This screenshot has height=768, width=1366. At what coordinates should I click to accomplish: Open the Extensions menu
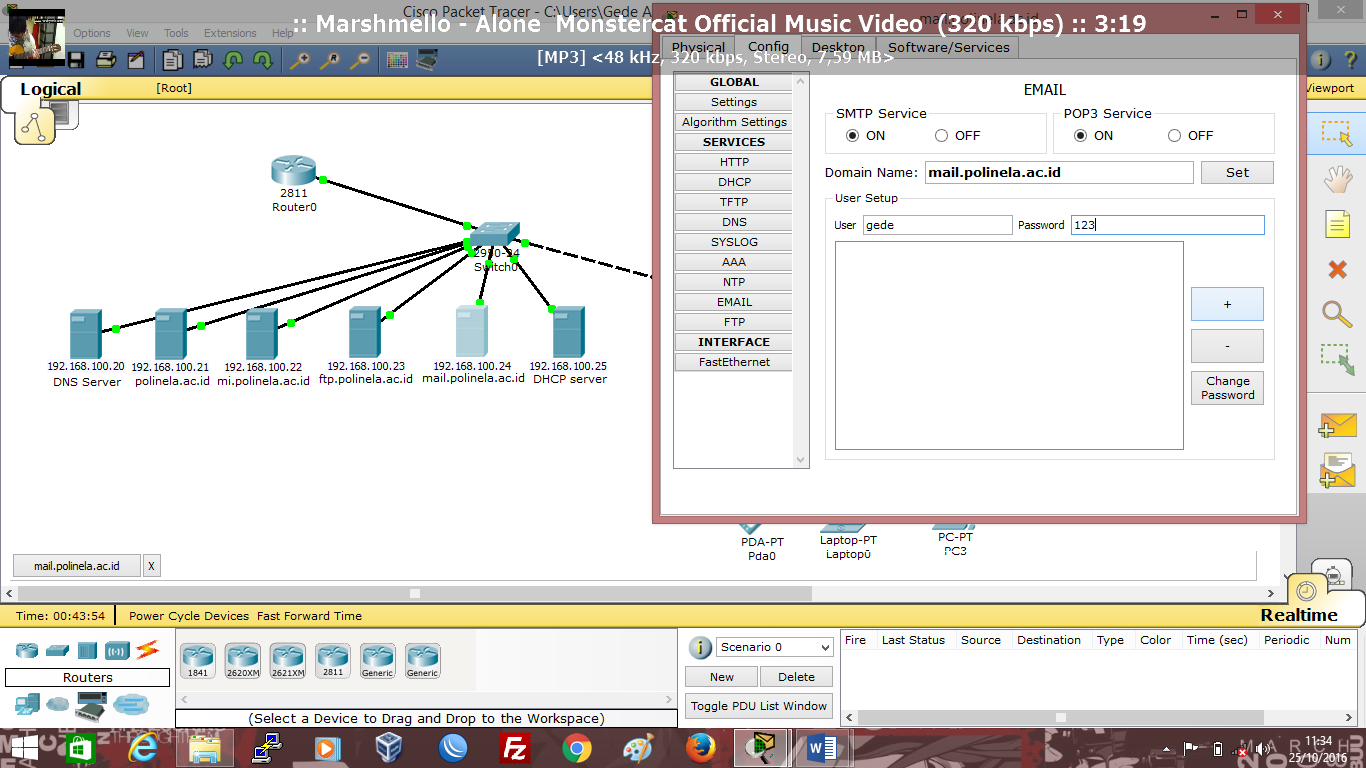coord(230,33)
